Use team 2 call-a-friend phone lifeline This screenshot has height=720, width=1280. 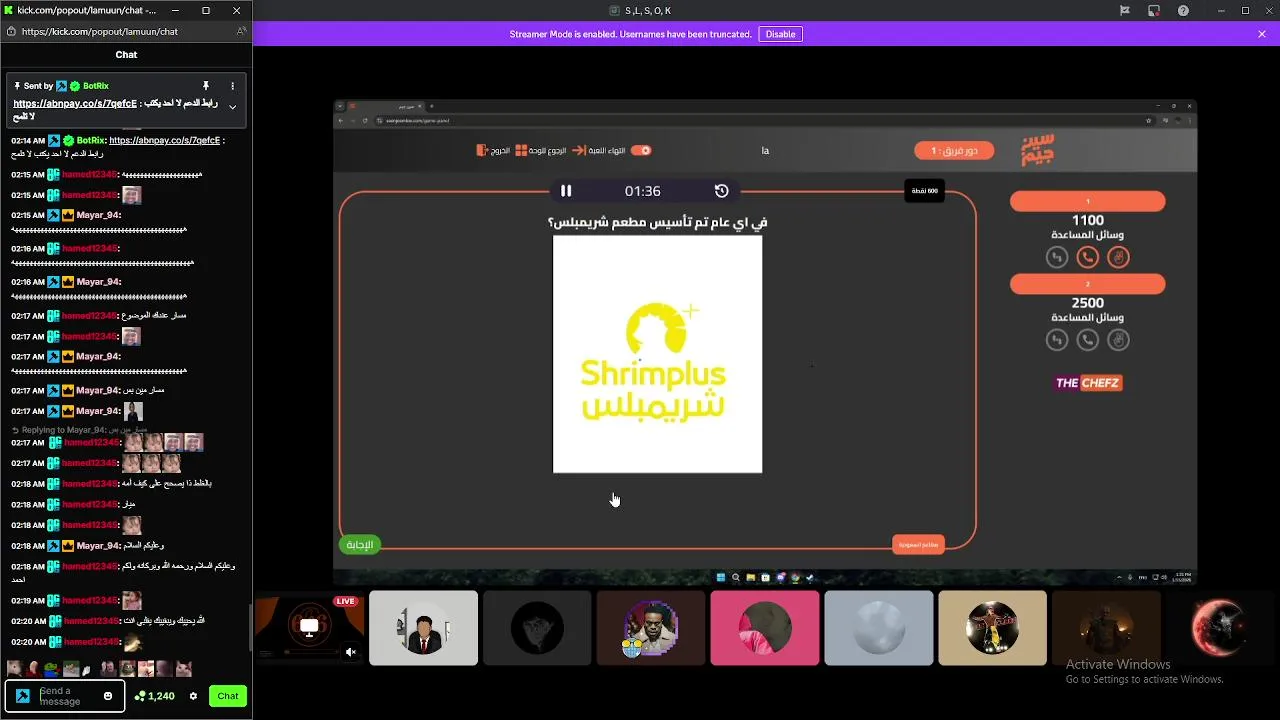pos(1088,340)
